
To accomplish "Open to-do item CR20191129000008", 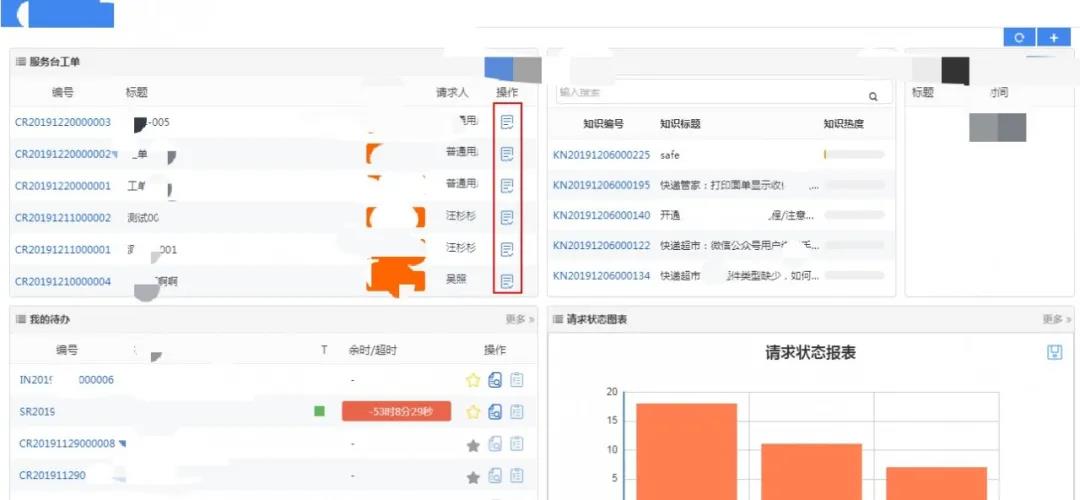I will (x=68, y=444).
